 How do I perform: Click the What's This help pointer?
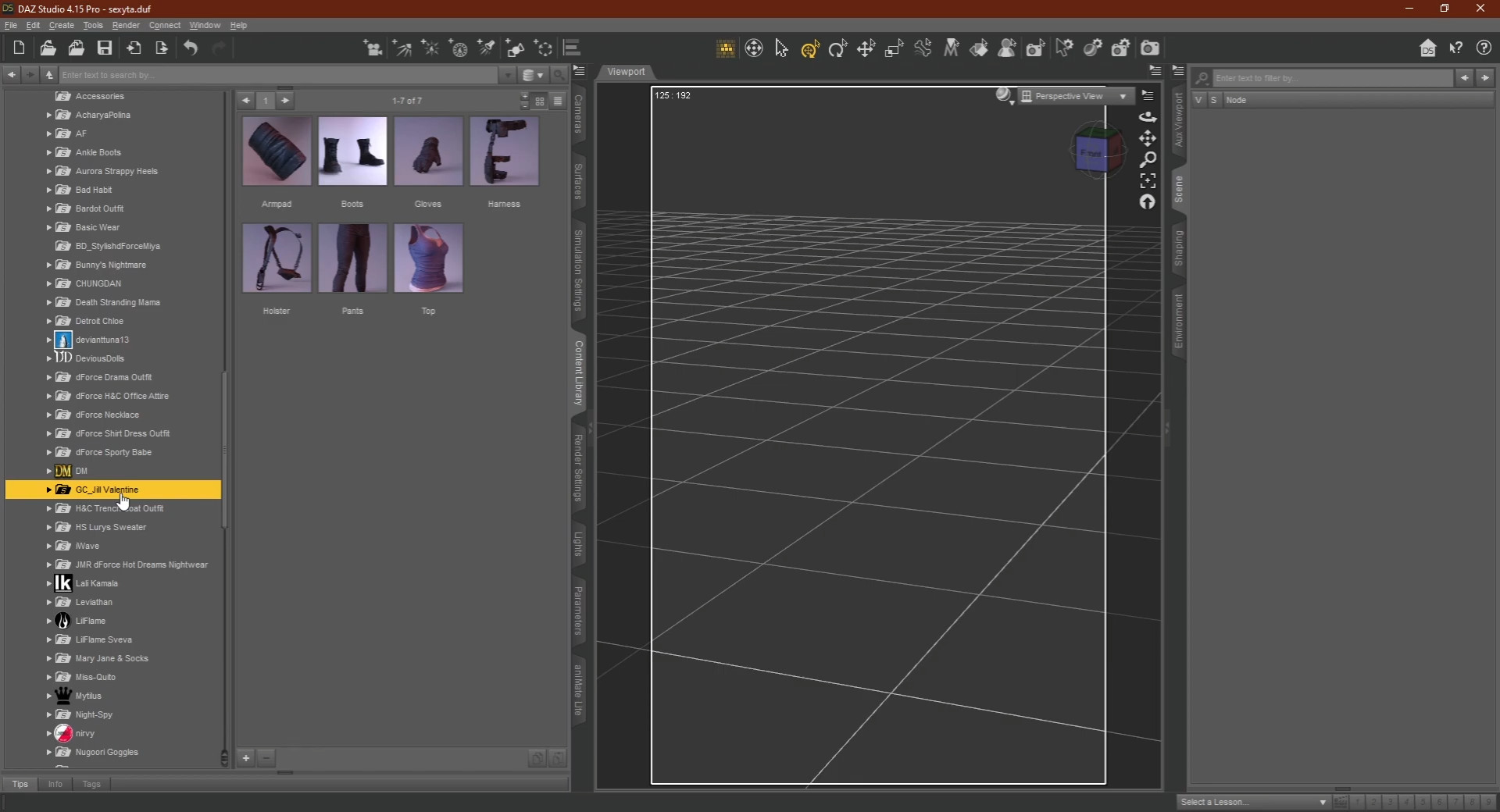(x=1456, y=48)
